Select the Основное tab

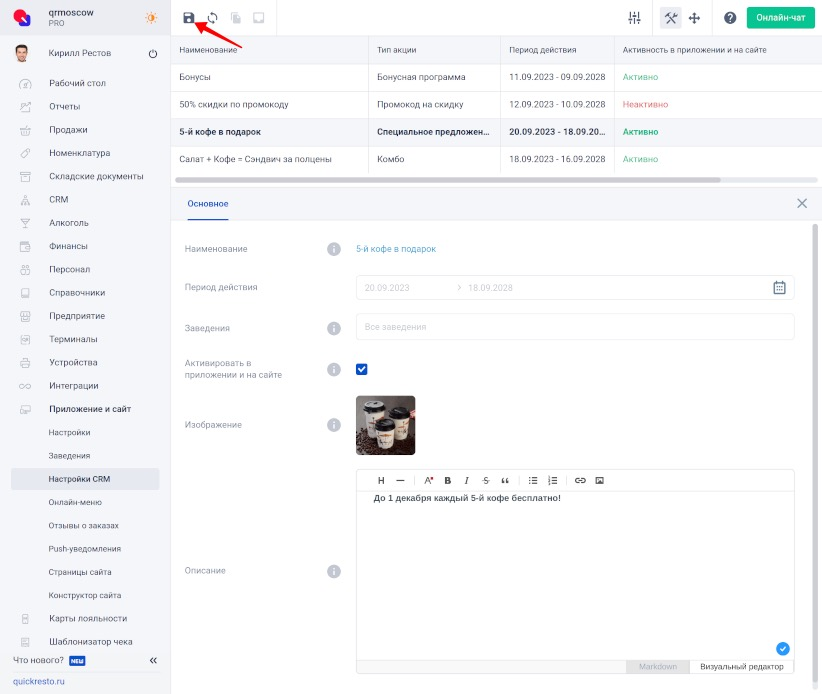[x=208, y=204]
